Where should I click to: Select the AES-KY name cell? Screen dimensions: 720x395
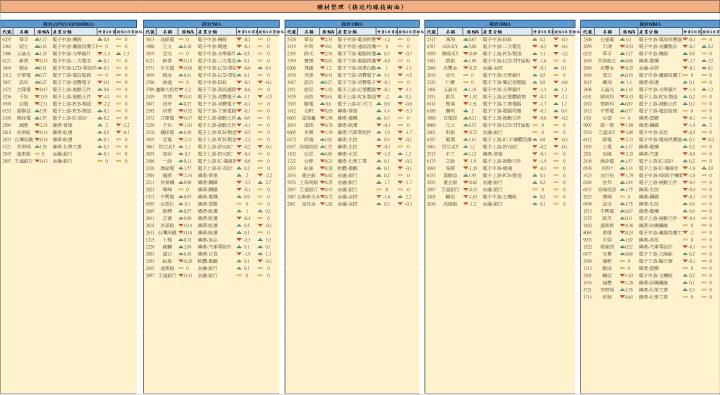tap(450, 46)
